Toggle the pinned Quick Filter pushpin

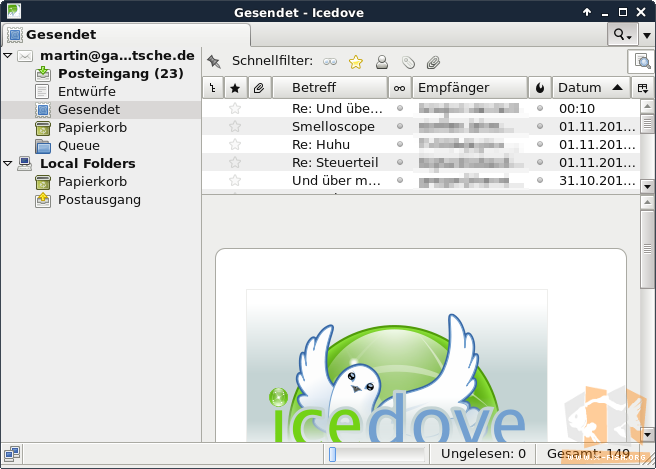(214, 62)
